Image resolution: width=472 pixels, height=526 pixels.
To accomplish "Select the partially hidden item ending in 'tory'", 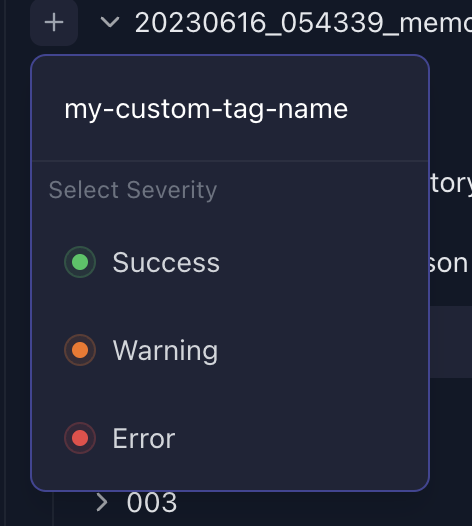I will pos(451,184).
